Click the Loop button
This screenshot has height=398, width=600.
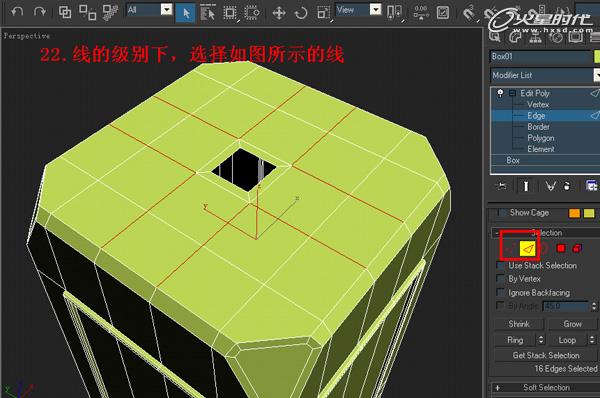(x=567, y=340)
